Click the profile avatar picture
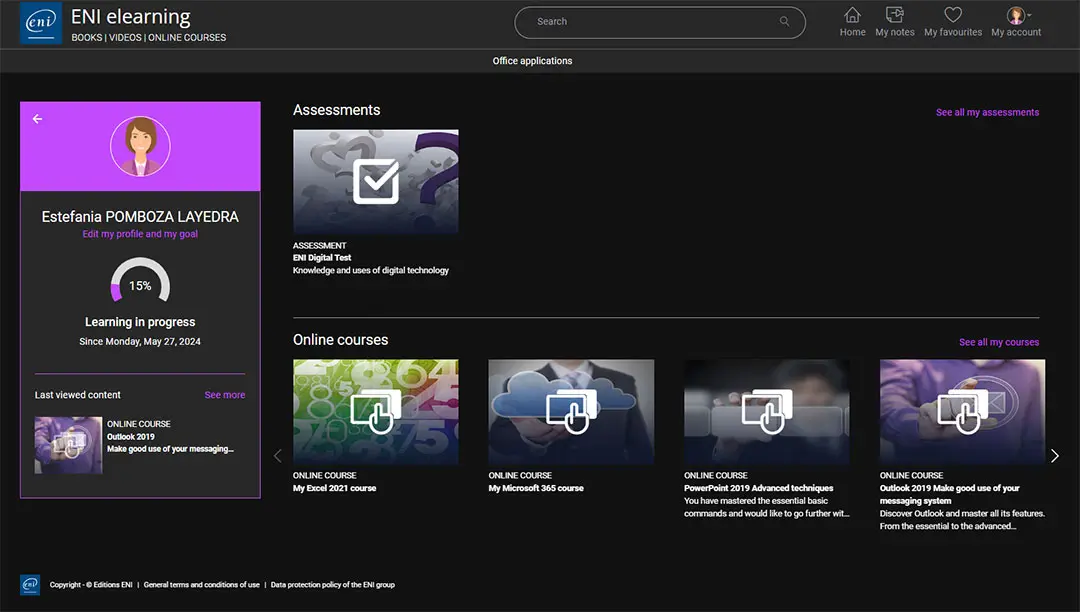The width and height of the screenshot is (1080, 612). (140, 147)
